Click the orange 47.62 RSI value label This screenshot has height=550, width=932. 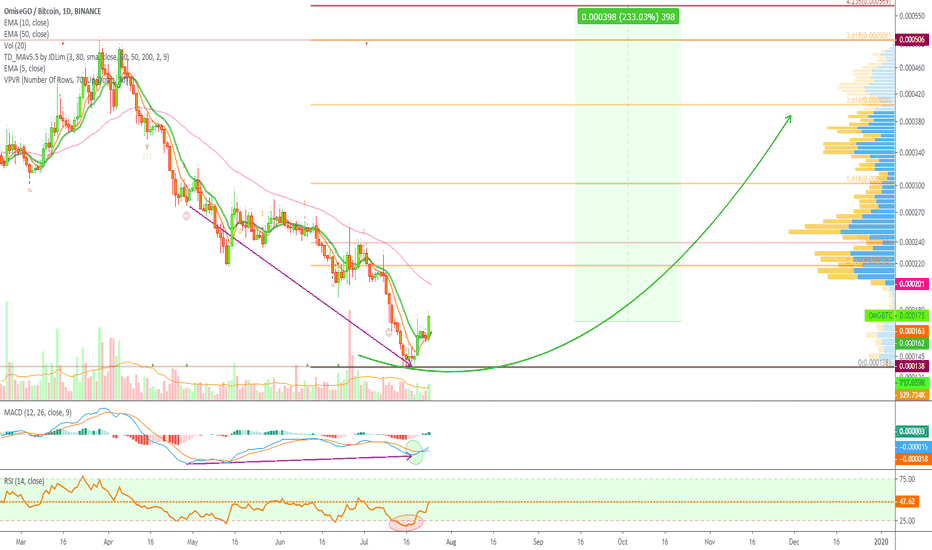pyautogui.click(x=907, y=501)
